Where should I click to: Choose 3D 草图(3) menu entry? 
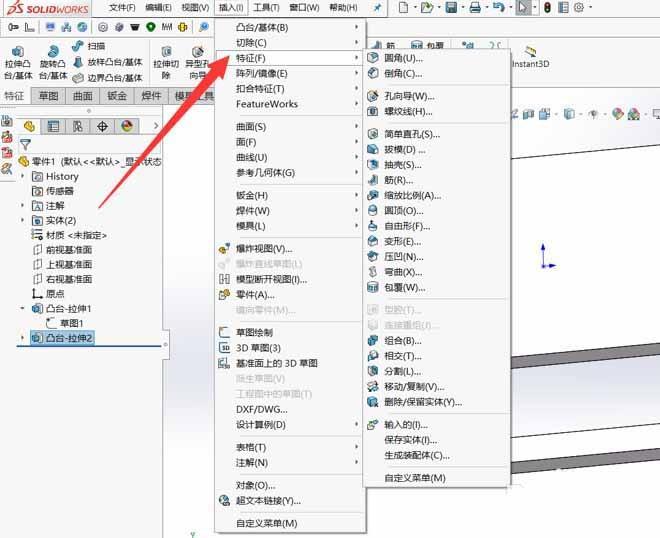coord(290,348)
